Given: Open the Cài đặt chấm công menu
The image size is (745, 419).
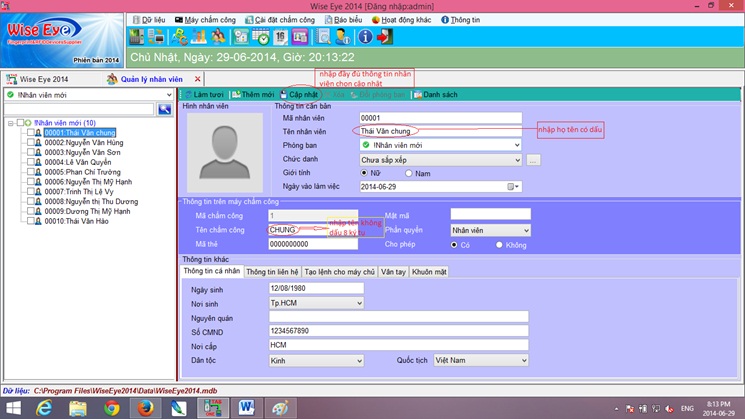Looking at the screenshot, I should point(280,20).
